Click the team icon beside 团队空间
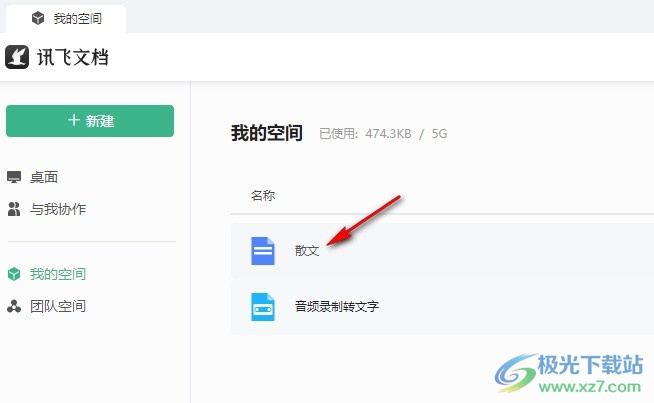 point(14,306)
